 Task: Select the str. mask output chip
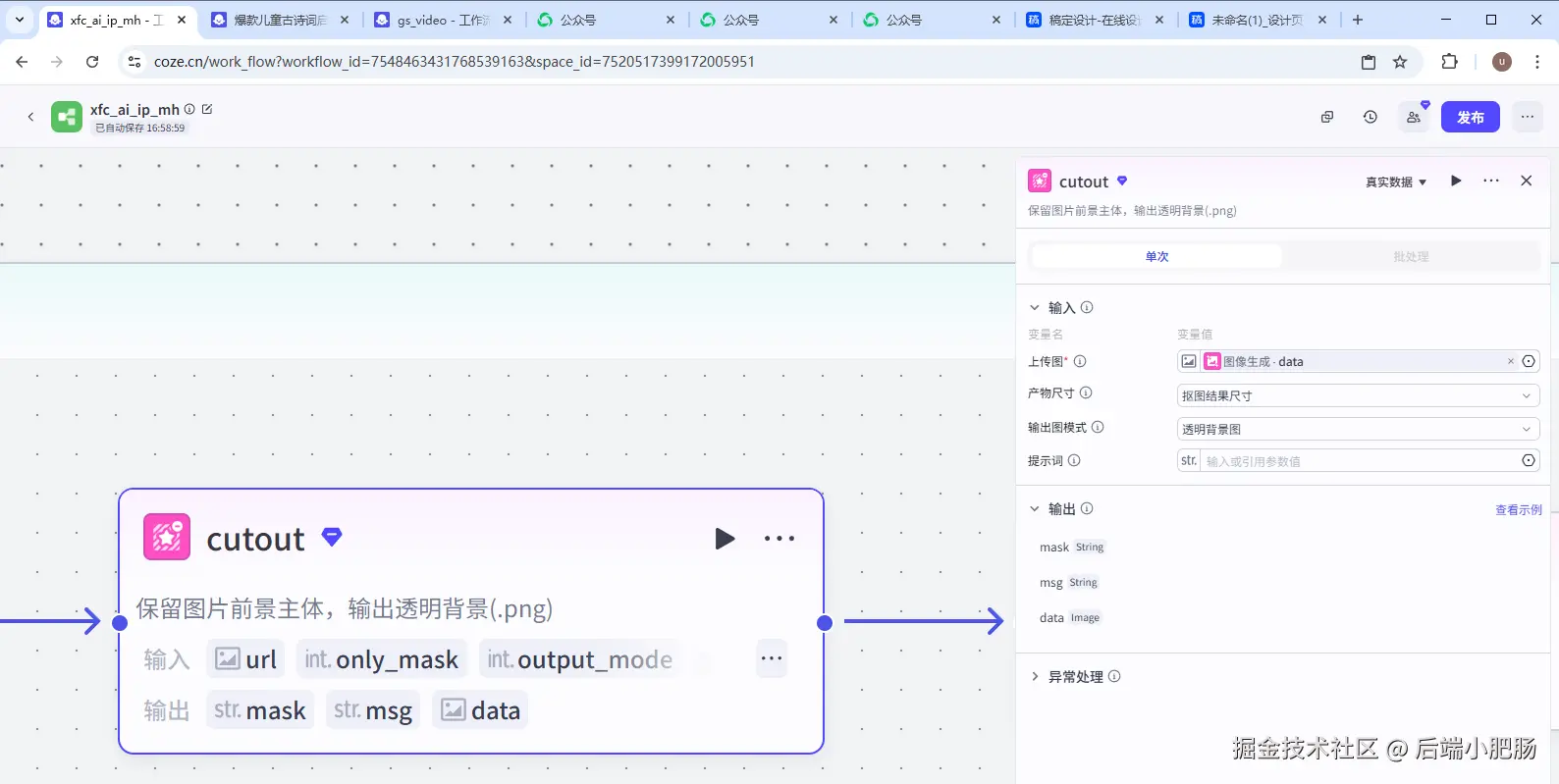tap(259, 710)
